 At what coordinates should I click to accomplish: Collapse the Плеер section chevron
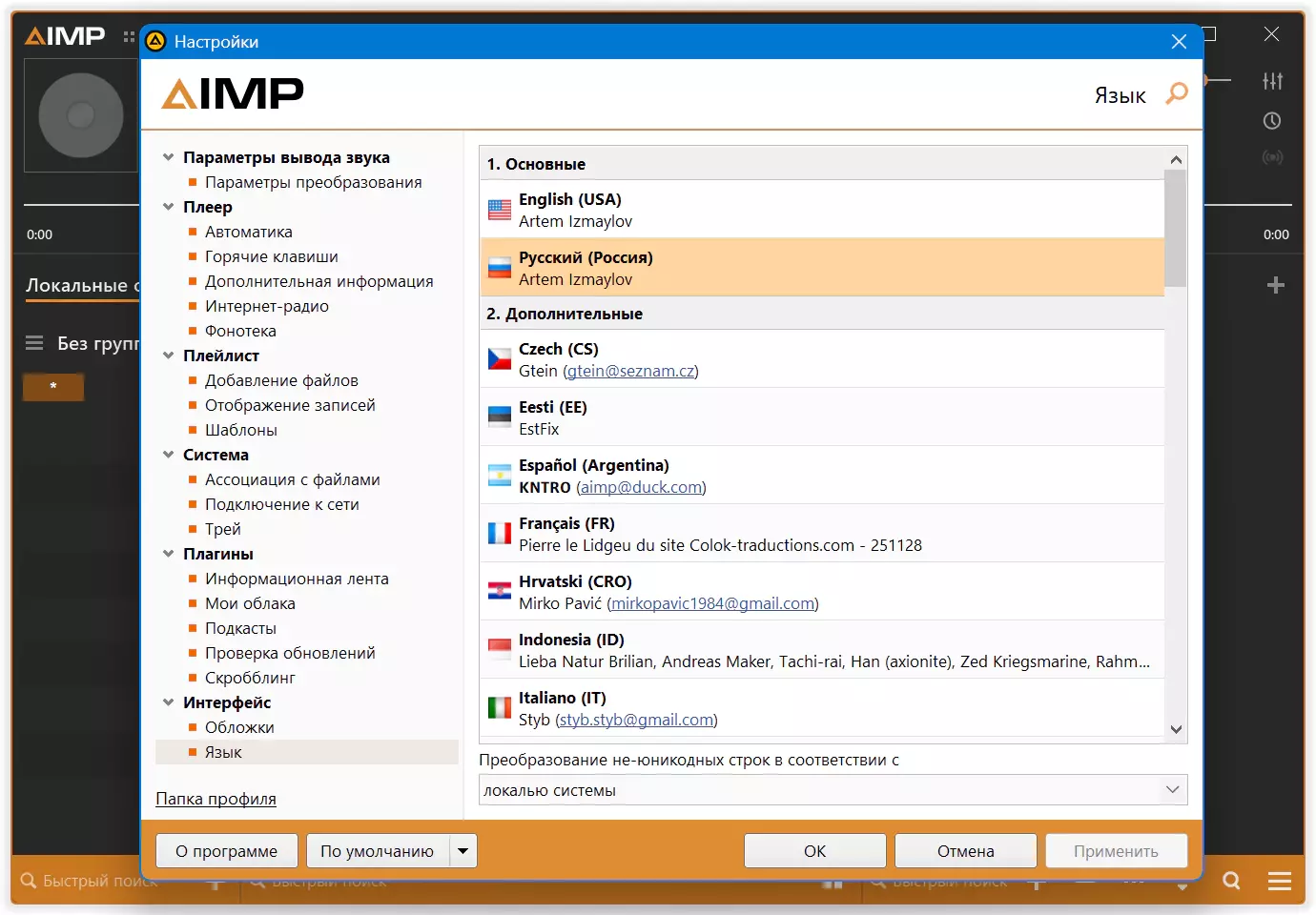[168, 207]
